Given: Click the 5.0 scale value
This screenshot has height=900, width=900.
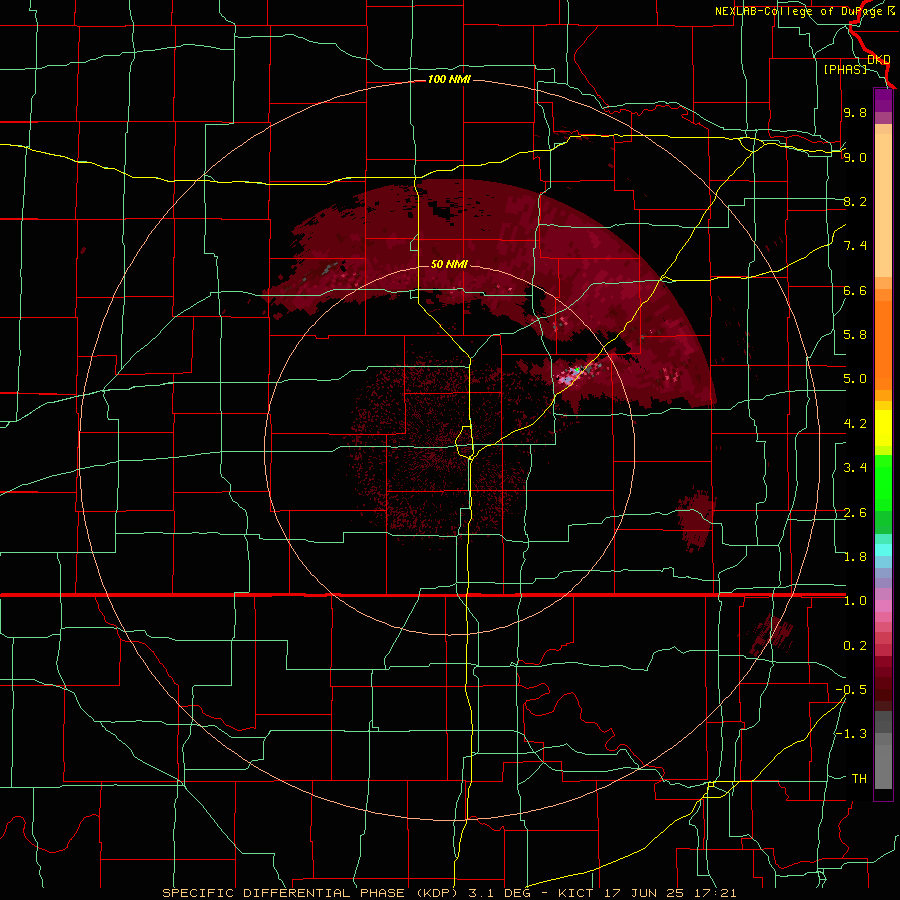Looking at the screenshot, I should [x=855, y=379].
